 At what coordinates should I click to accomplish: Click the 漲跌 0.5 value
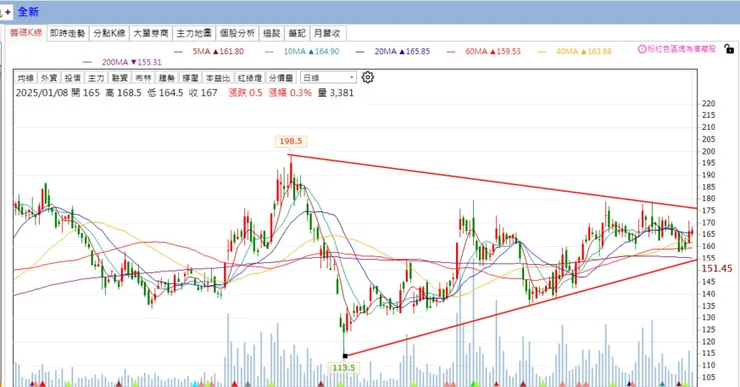click(245, 93)
